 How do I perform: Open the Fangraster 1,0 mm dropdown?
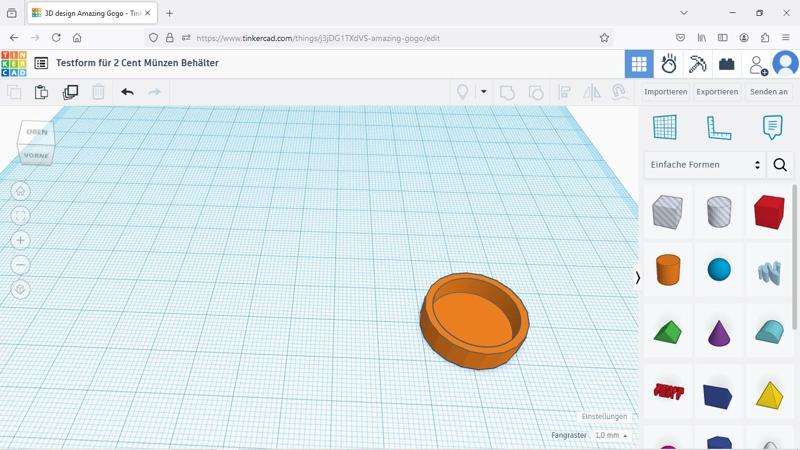(611, 435)
